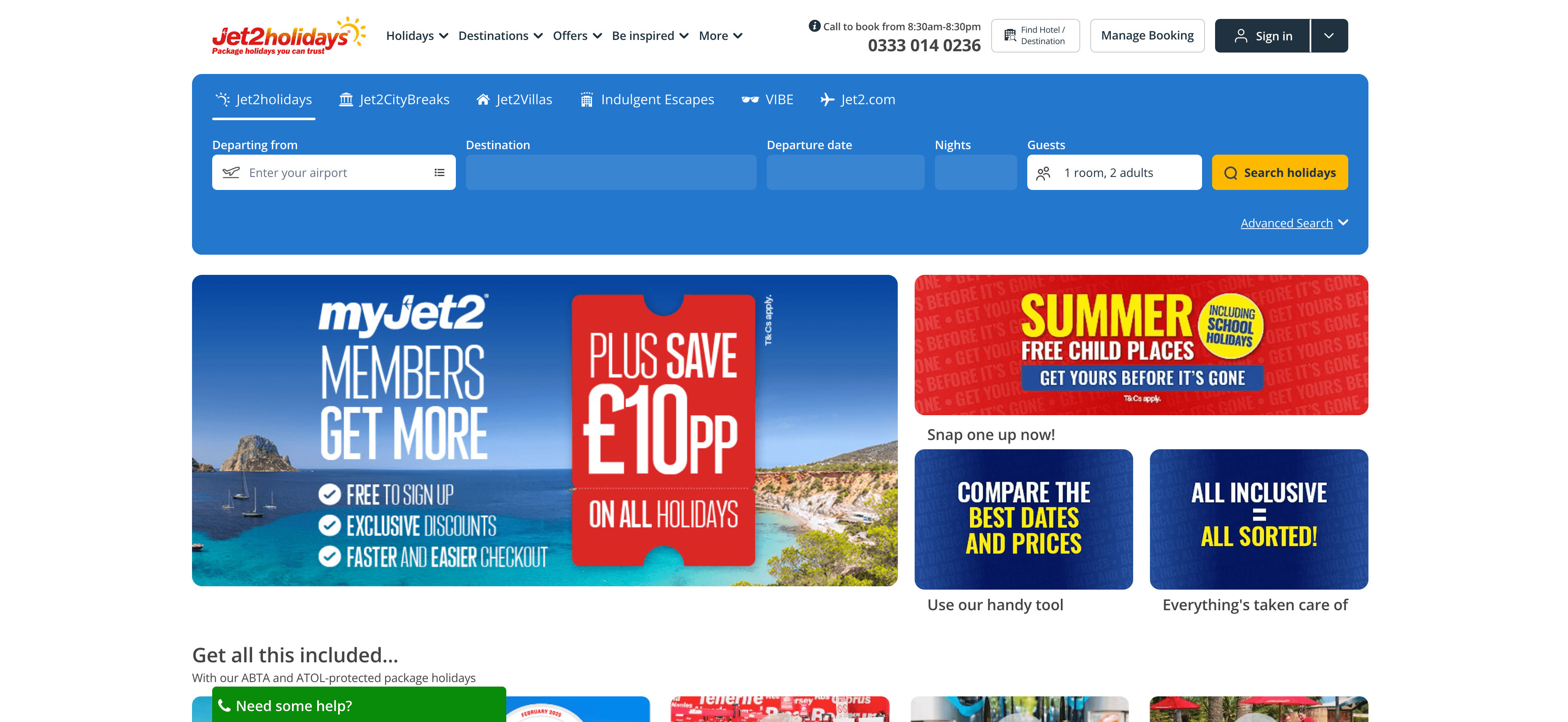The image size is (1568, 722).
Task: Open Manage Booking
Action: 1147,35
